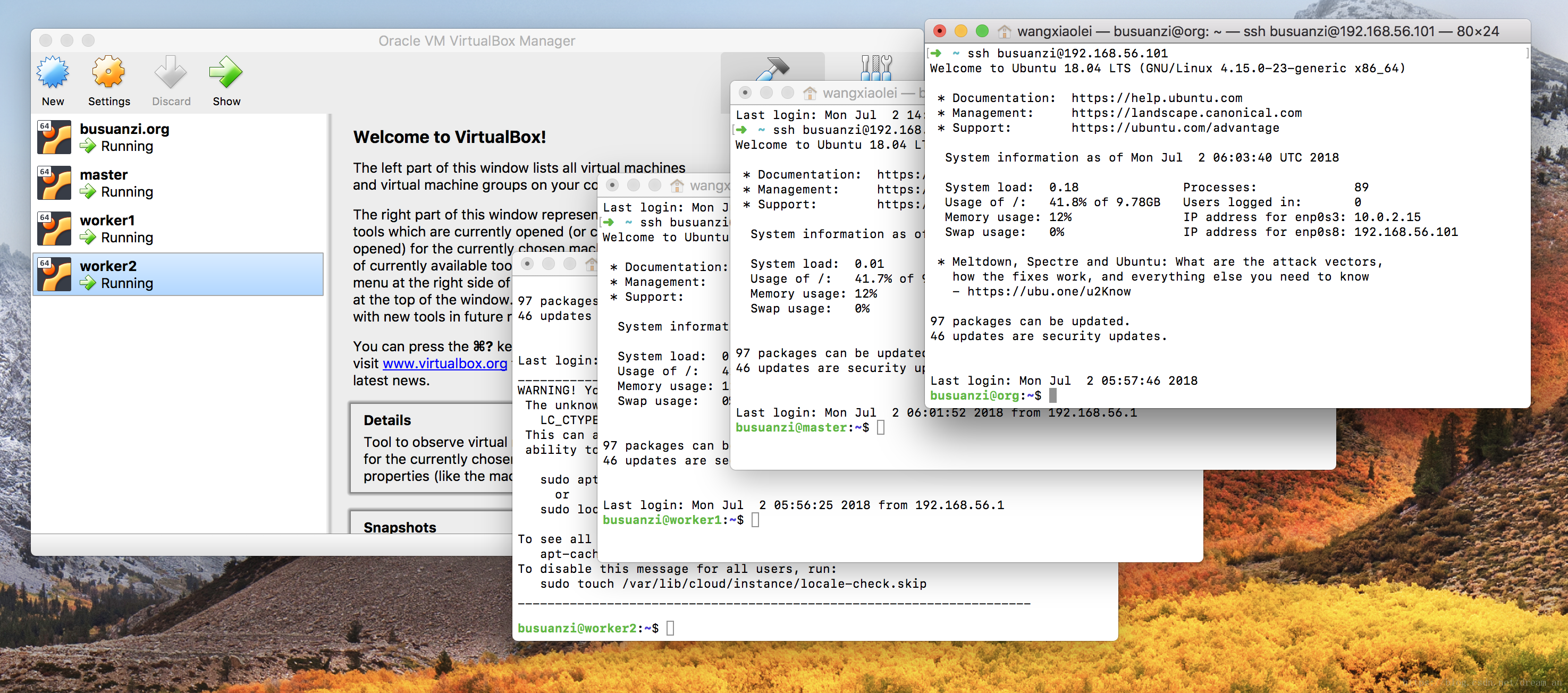Viewport: 1568px width, 693px height.
Task: Click the https://ubuntu.com/advantage text
Action: coord(1175,128)
